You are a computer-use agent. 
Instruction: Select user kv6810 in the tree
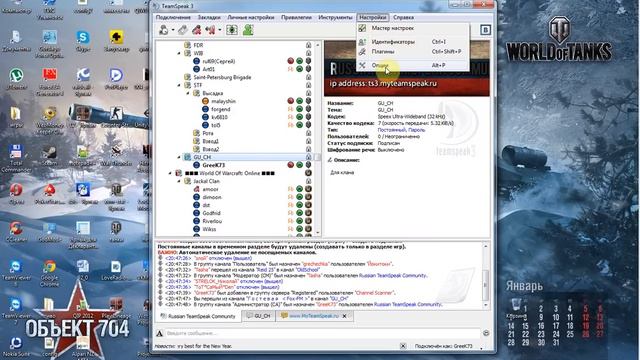pos(219,117)
